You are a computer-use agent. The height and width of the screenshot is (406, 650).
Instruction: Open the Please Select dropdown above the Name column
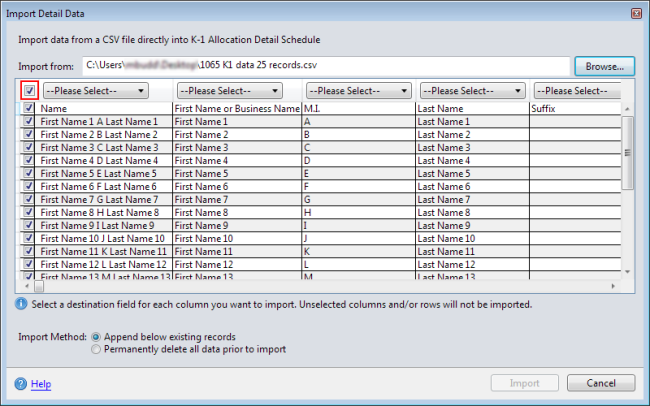(x=95, y=90)
